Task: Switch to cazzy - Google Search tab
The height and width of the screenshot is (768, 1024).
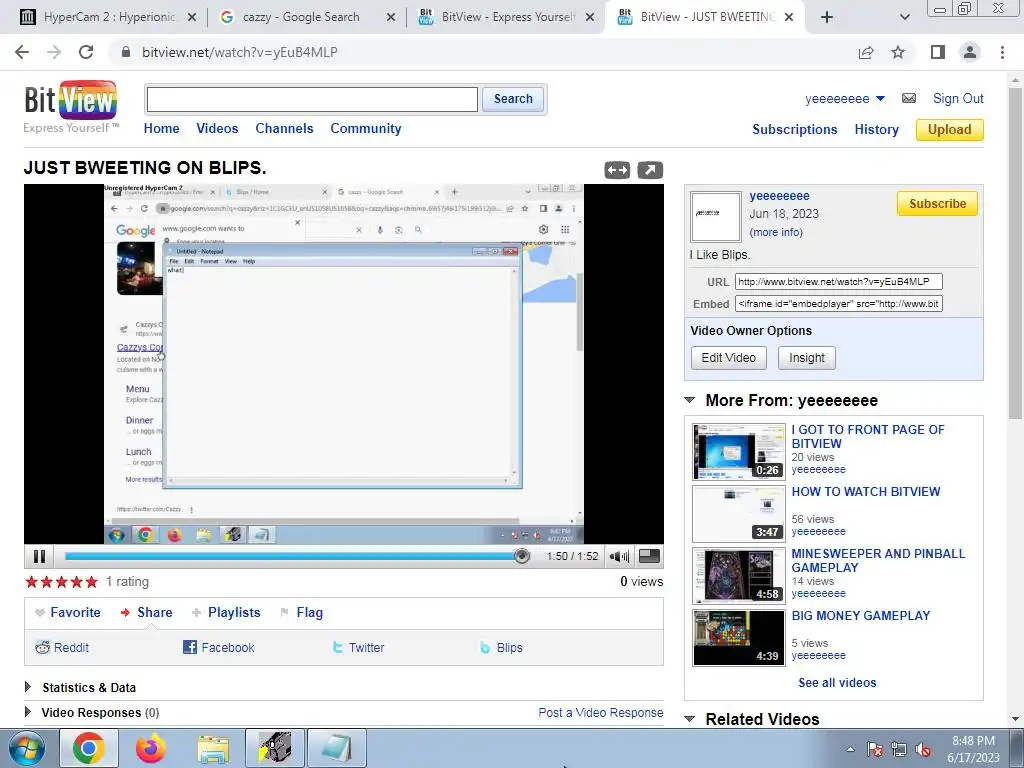Action: point(307,17)
